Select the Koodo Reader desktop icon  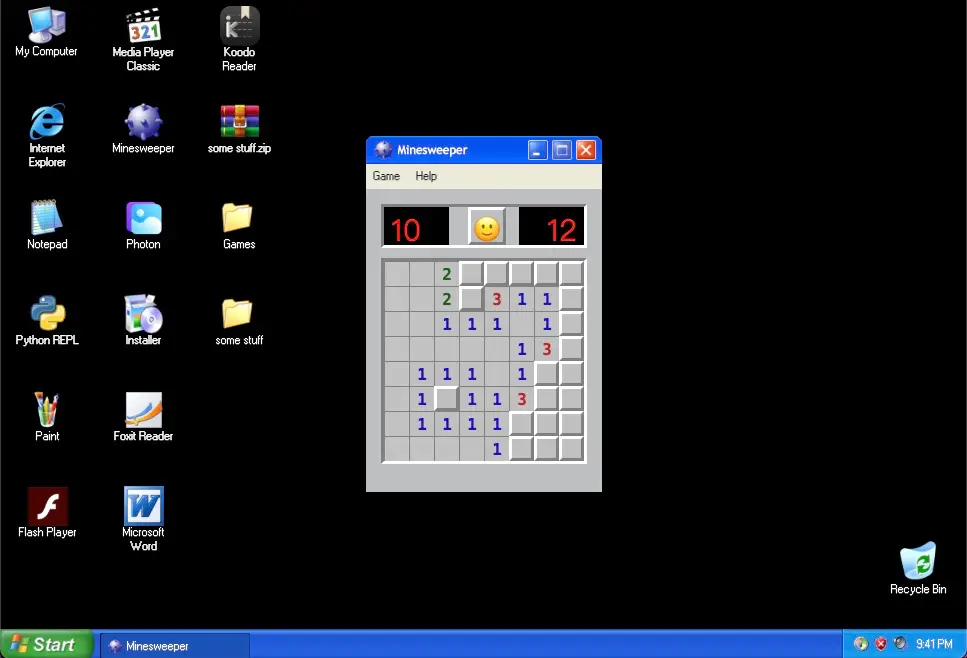[x=239, y=39]
